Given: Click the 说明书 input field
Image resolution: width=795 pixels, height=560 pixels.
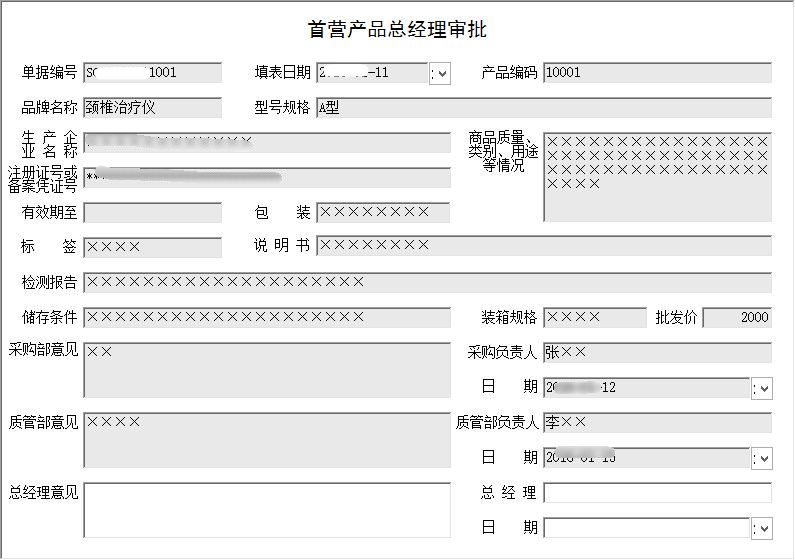Looking at the screenshot, I should click(544, 245).
